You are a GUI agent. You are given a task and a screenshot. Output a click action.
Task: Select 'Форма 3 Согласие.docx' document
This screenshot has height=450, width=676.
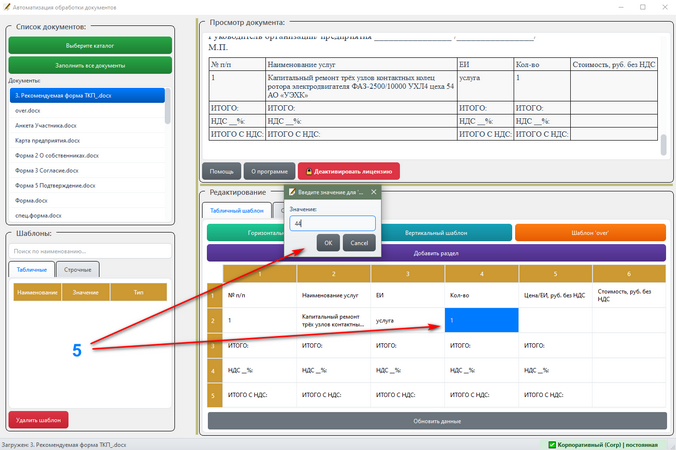pyautogui.click(x=87, y=171)
